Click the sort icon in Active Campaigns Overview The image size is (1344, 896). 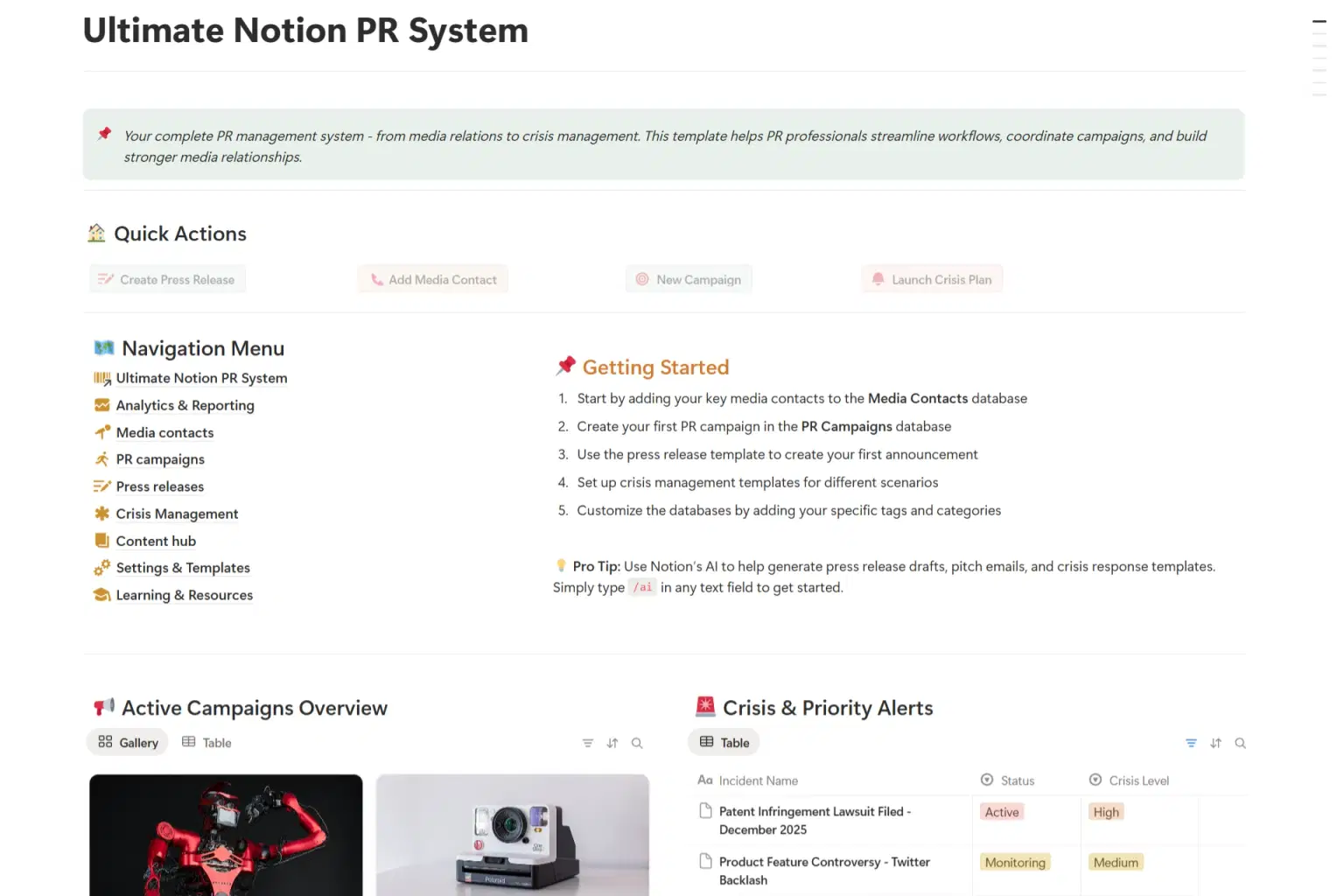pos(612,743)
